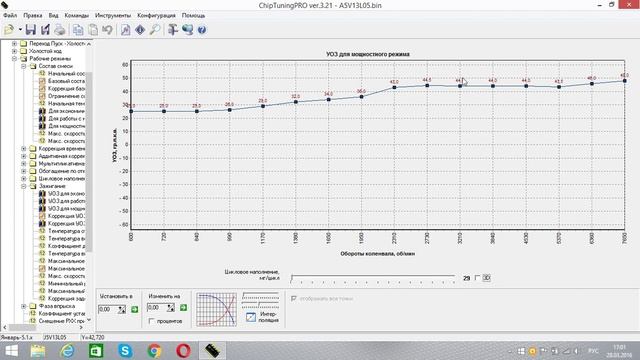Undo the last change with the arrow icon

107,29
